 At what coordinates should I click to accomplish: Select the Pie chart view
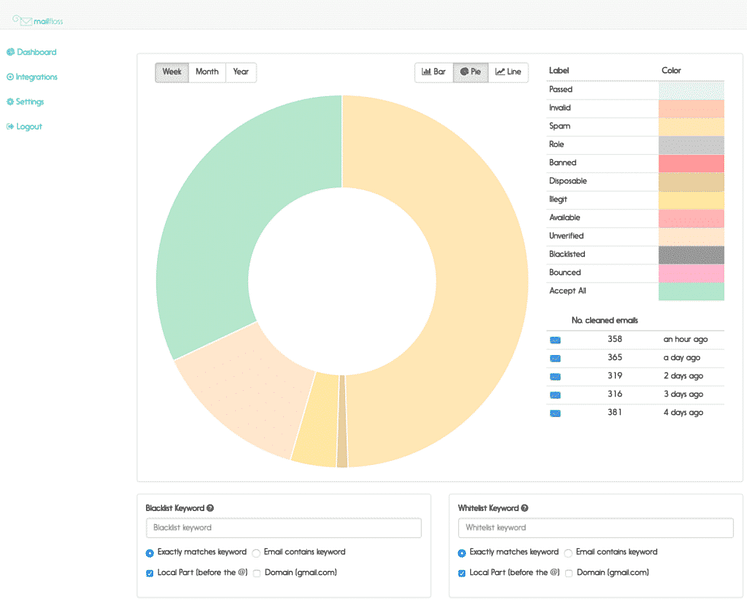pos(471,72)
